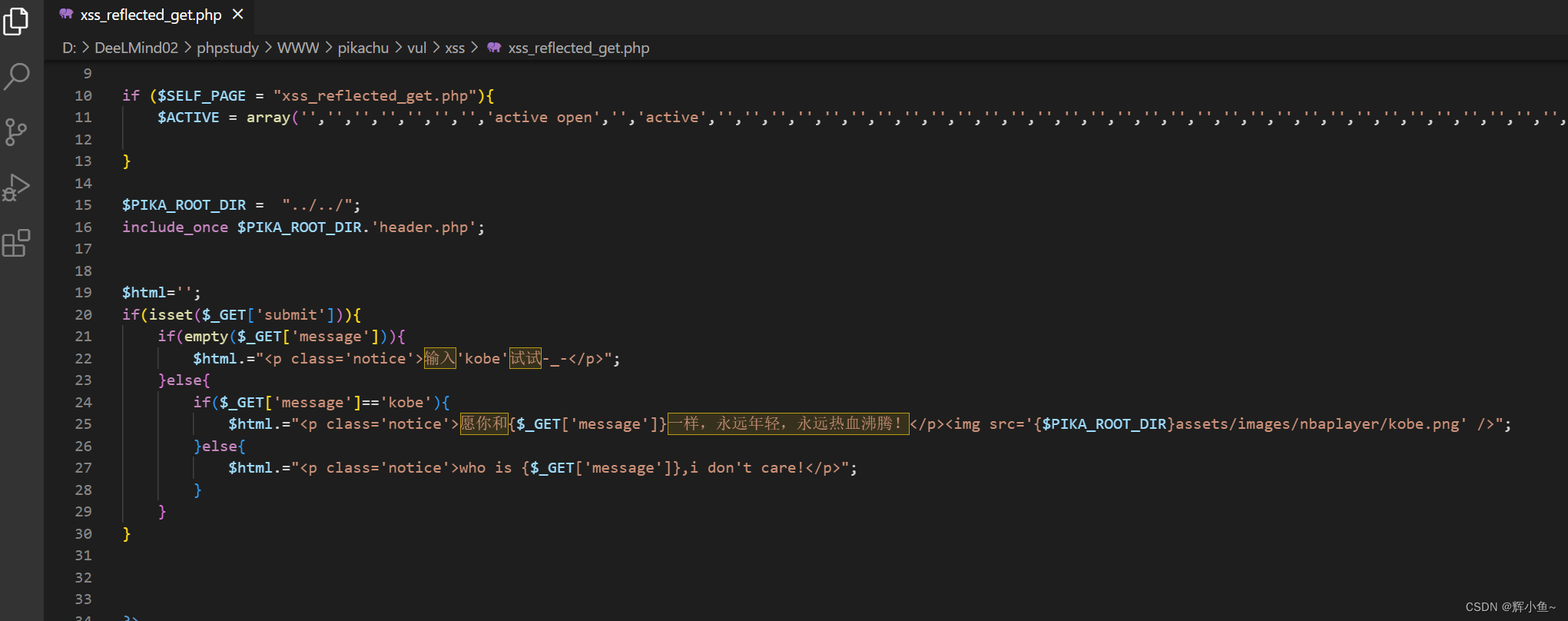Image resolution: width=1568 pixels, height=621 pixels.
Task: Click the $SELF_PAGE variable on line 10
Action: pos(201,96)
